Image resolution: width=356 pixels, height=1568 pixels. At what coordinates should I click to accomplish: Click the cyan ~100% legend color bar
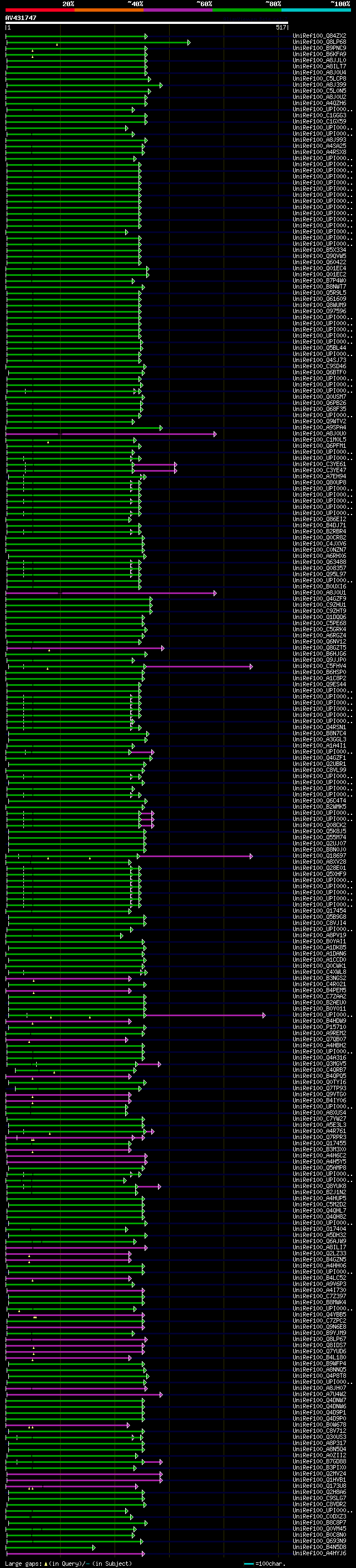(x=316, y=10)
